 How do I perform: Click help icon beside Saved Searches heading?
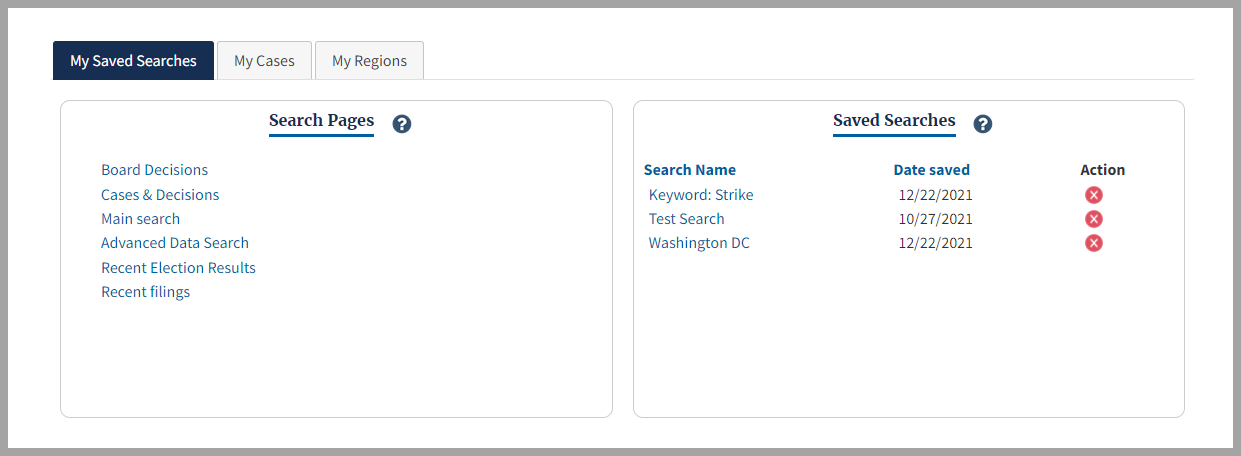click(983, 124)
